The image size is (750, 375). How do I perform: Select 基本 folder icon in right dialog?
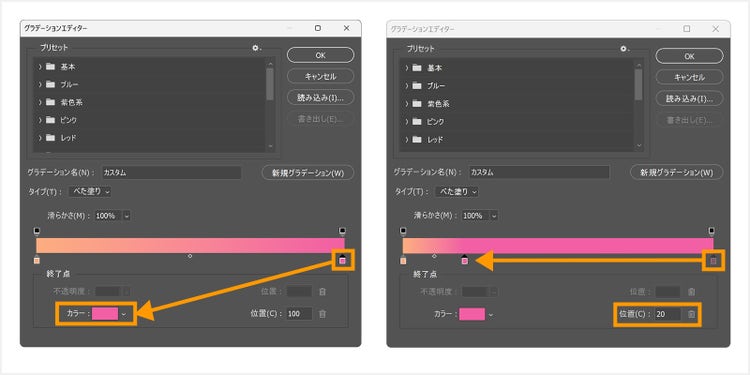417,68
